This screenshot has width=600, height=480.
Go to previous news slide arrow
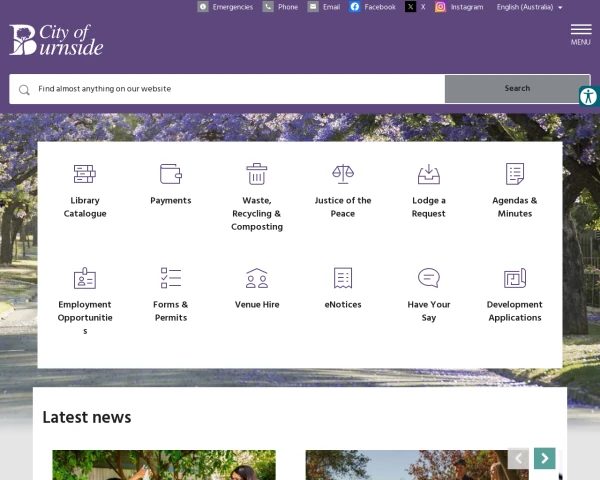click(518, 458)
